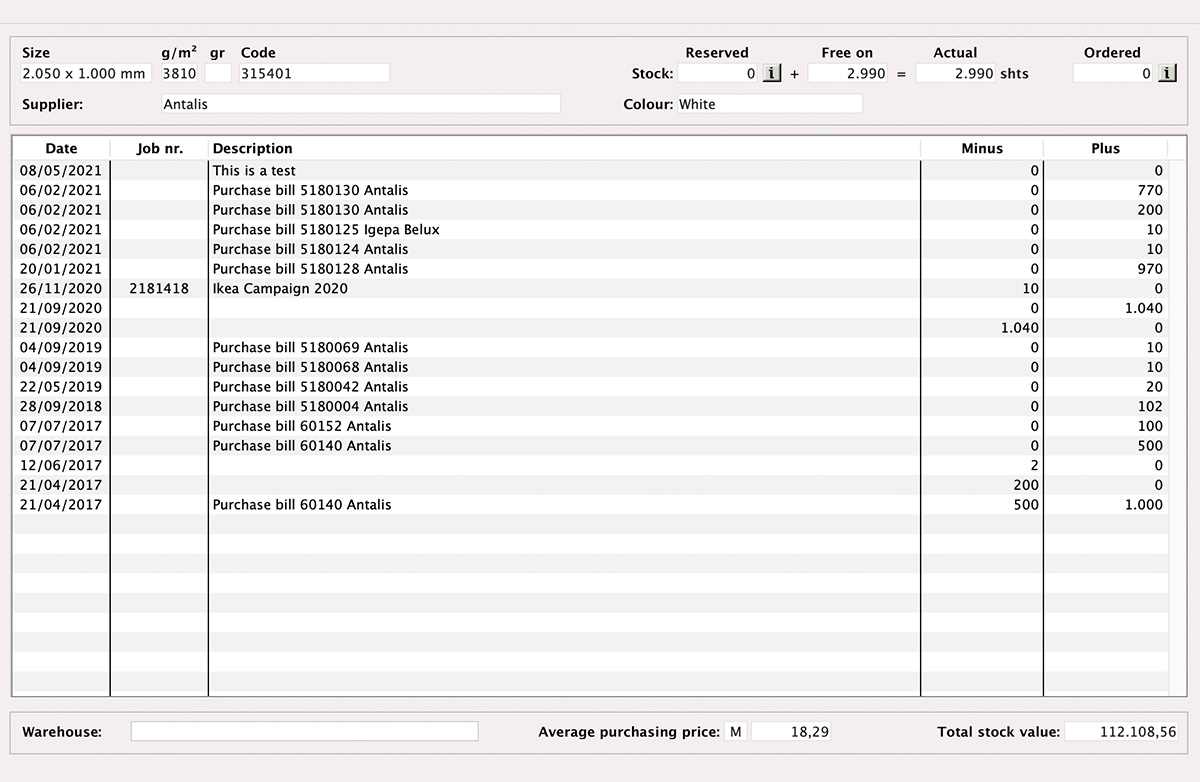This screenshot has width=1200, height=782.
Task: Click the Supplier field showing Antalis
Action: click(361, 104)
